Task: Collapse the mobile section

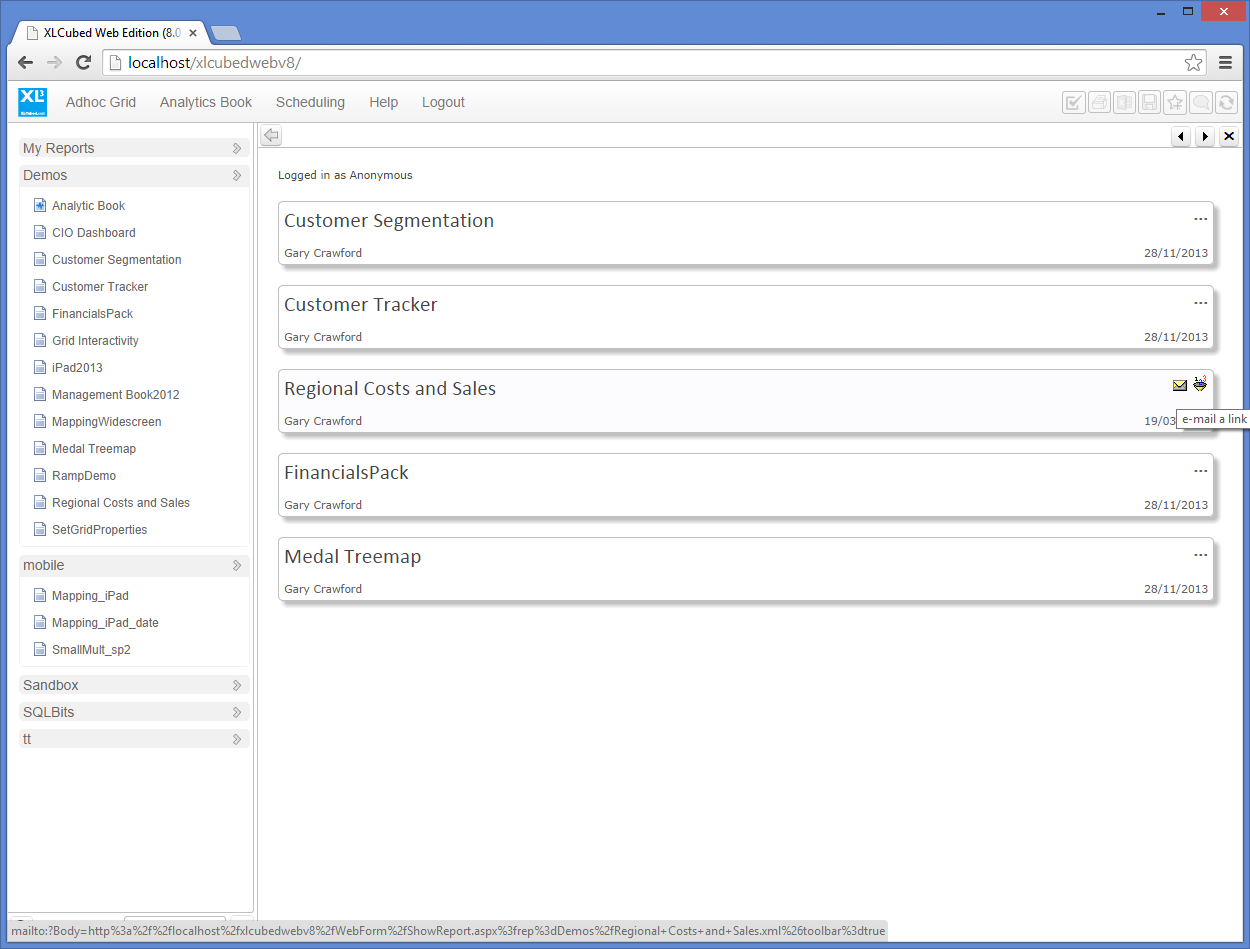Action: click(134, 565)
